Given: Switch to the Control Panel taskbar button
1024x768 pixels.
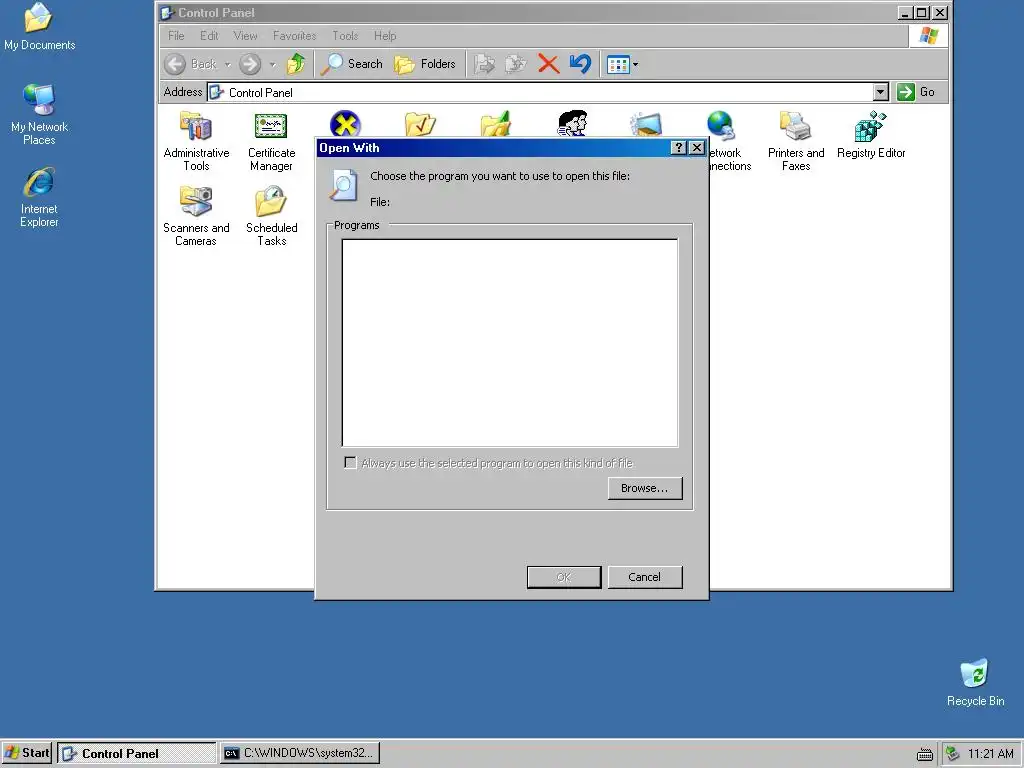Looking at the screenshot, I should 137,753.
